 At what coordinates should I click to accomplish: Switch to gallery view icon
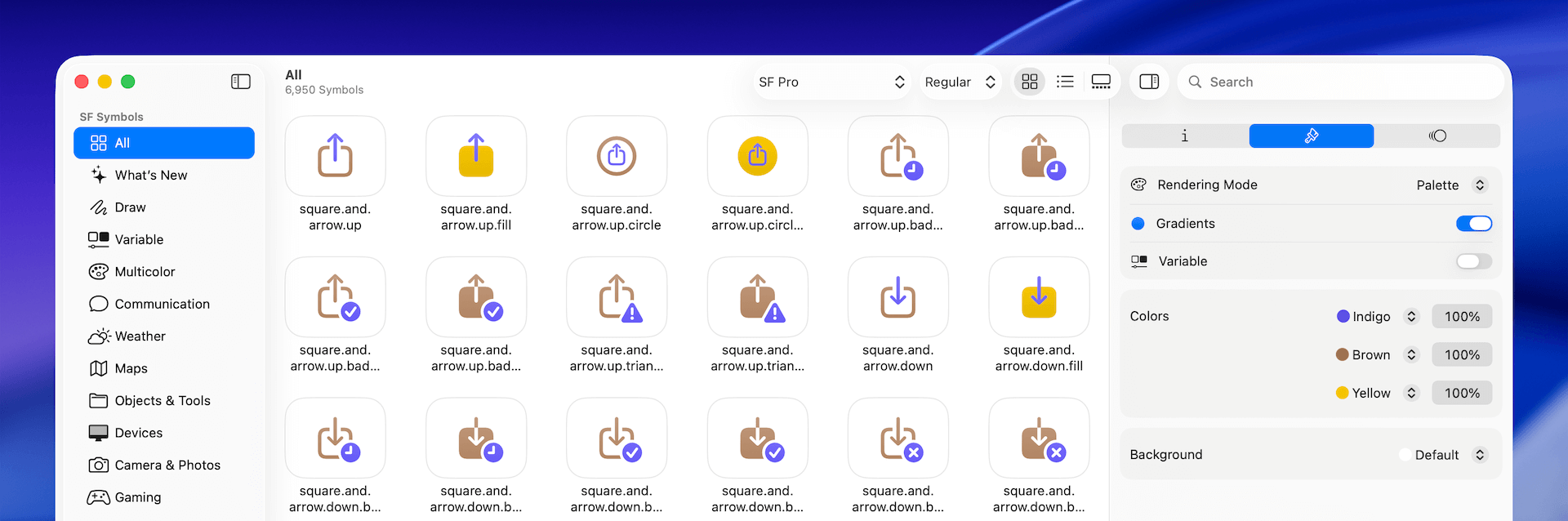1101,82
